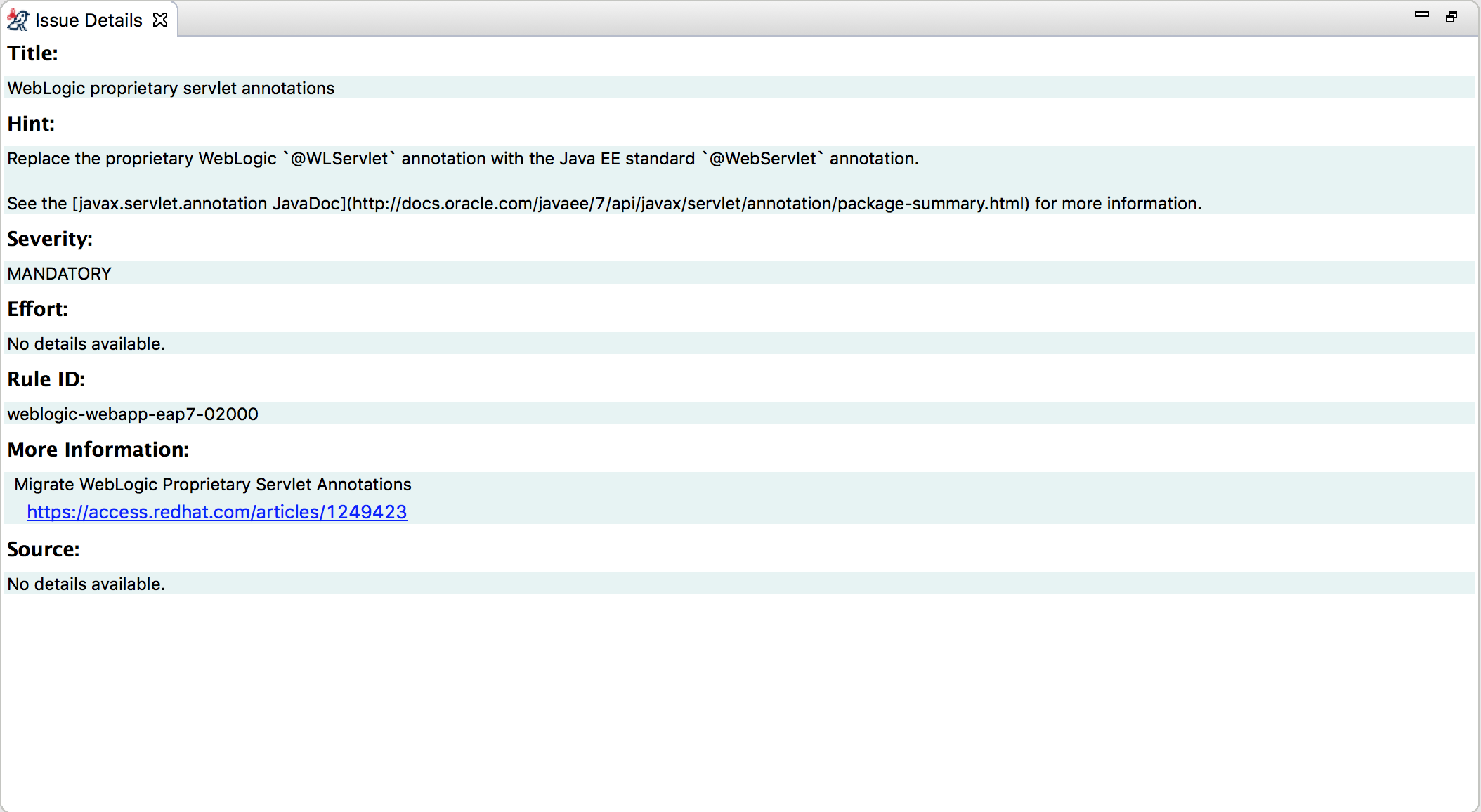
Task: Click the bold 'Severity:' heading
Action: click(x=50, y=239)
